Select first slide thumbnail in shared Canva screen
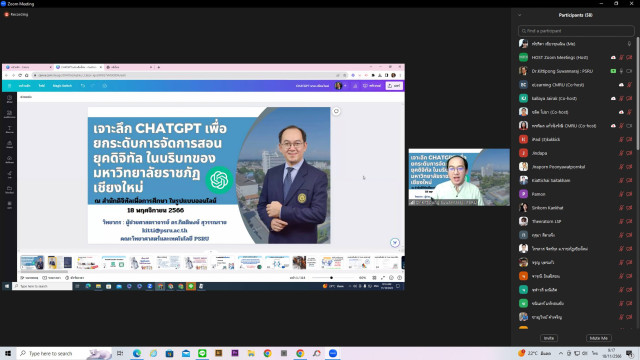The height and width of the screenshot is (360, 640). tap(32, 262)
